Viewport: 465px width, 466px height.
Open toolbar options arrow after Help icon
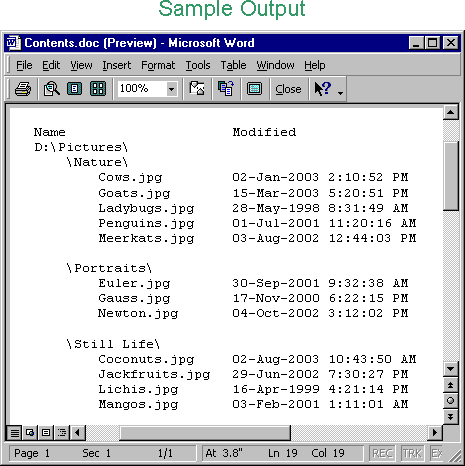340,93
